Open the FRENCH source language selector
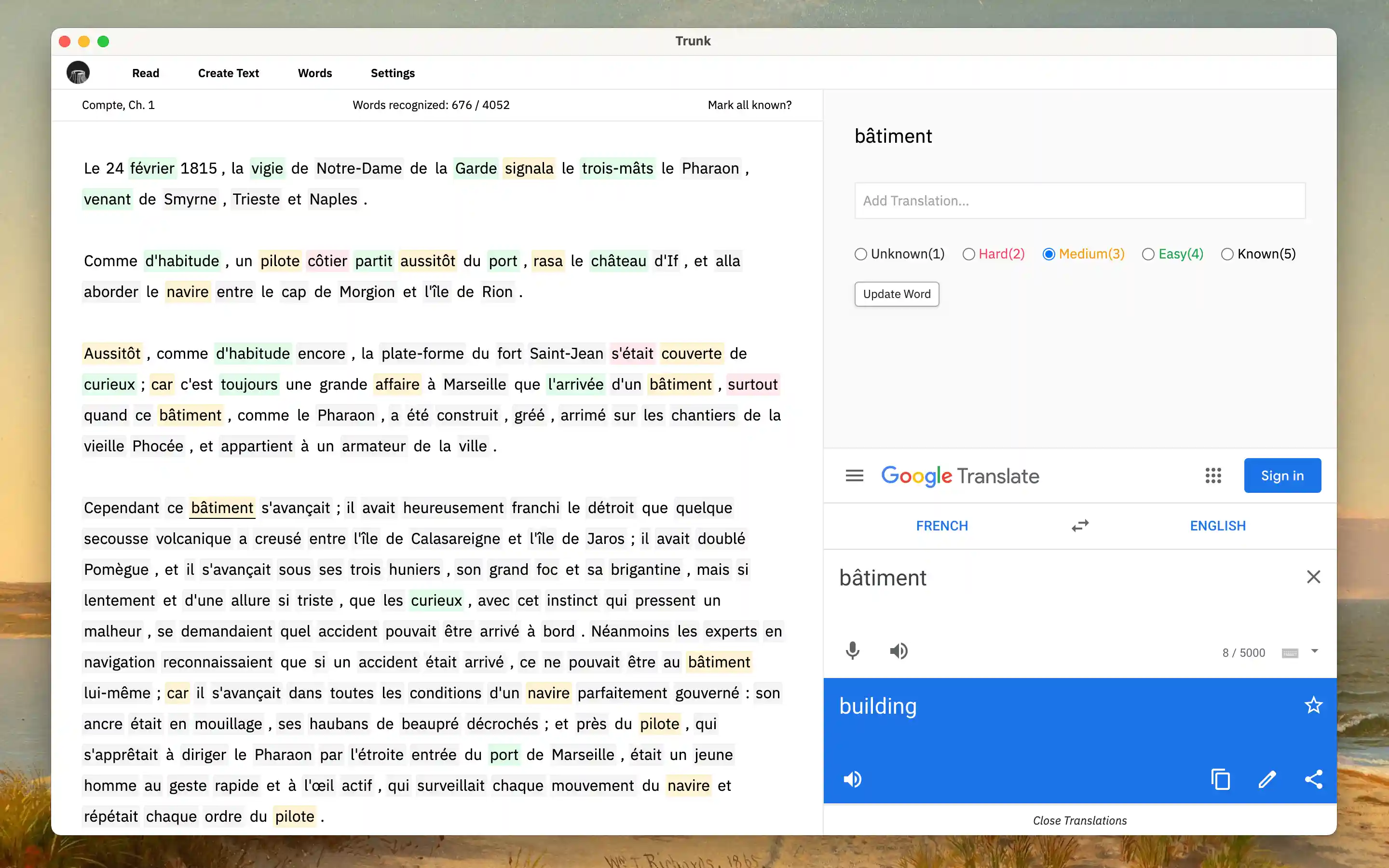Viewport: 1389px width, 868px height. (942, 526)
